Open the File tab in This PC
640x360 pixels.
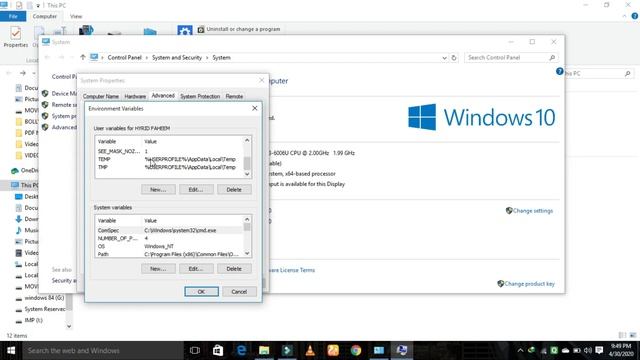(x=13, y=16)
